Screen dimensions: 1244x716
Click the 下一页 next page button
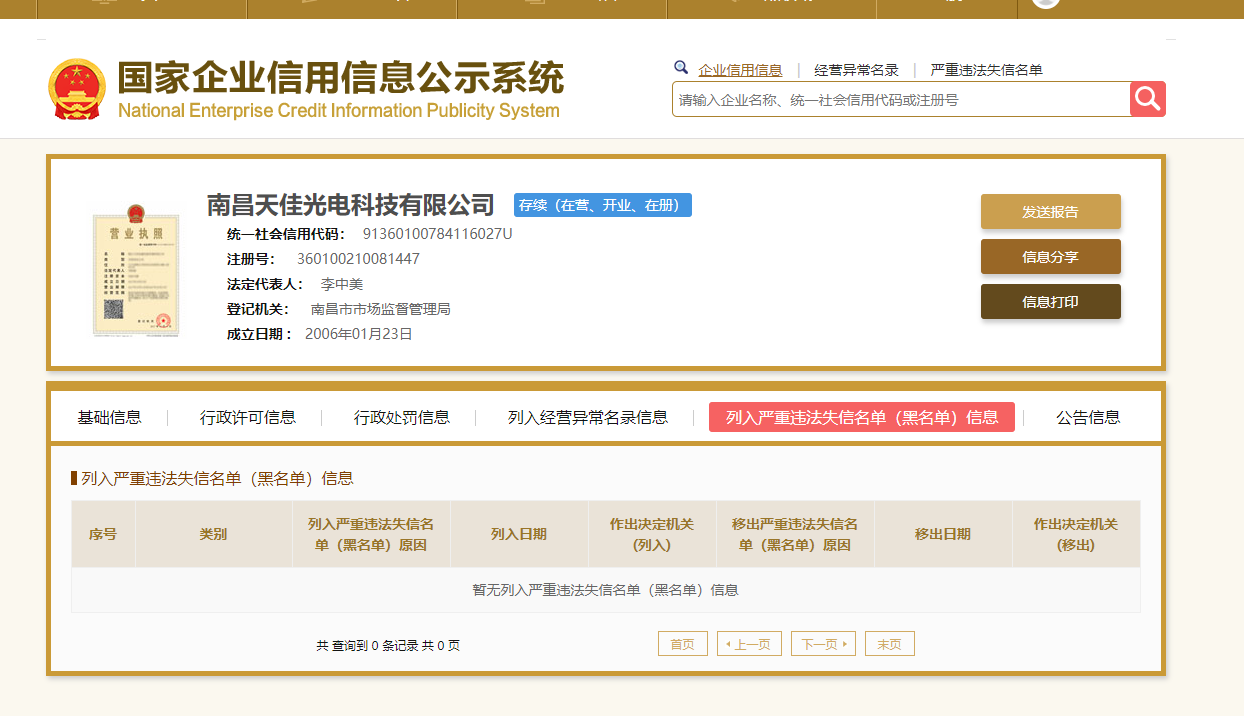pos(823,644)
